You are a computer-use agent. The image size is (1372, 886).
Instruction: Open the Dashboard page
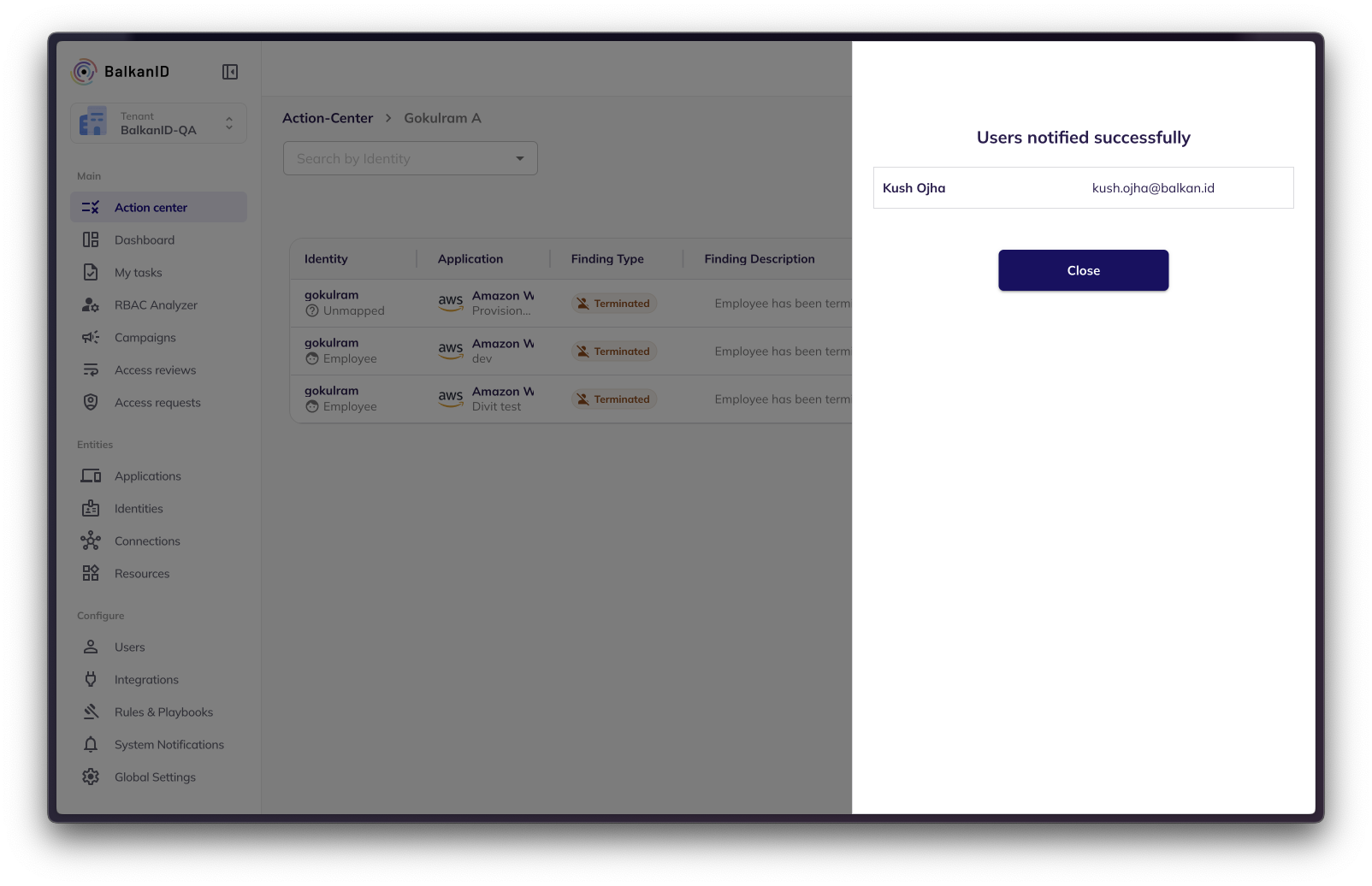click(x=144, y=240)
